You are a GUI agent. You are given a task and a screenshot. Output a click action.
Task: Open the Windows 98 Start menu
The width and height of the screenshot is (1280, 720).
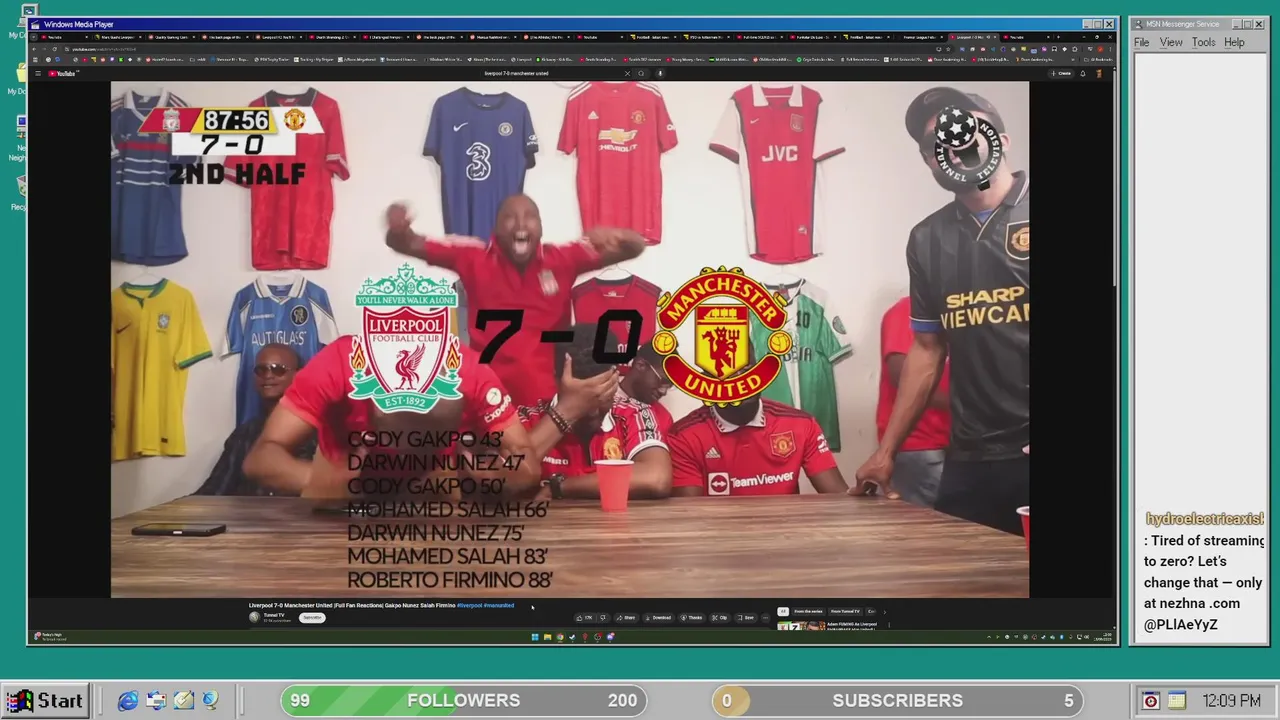(x=45, y=700)
